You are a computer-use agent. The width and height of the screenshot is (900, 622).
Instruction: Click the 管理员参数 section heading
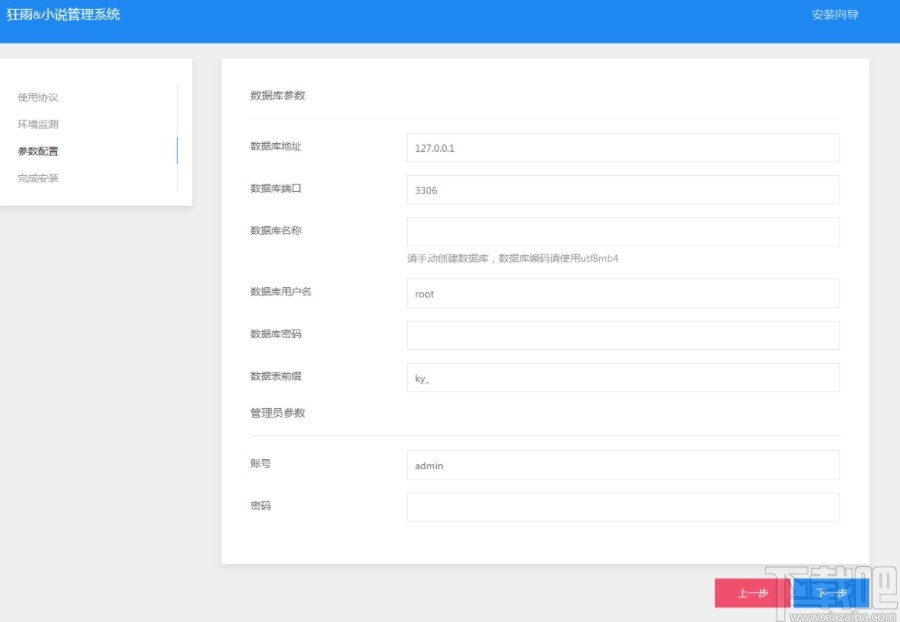pyautogui.click(x=276, y=412)
